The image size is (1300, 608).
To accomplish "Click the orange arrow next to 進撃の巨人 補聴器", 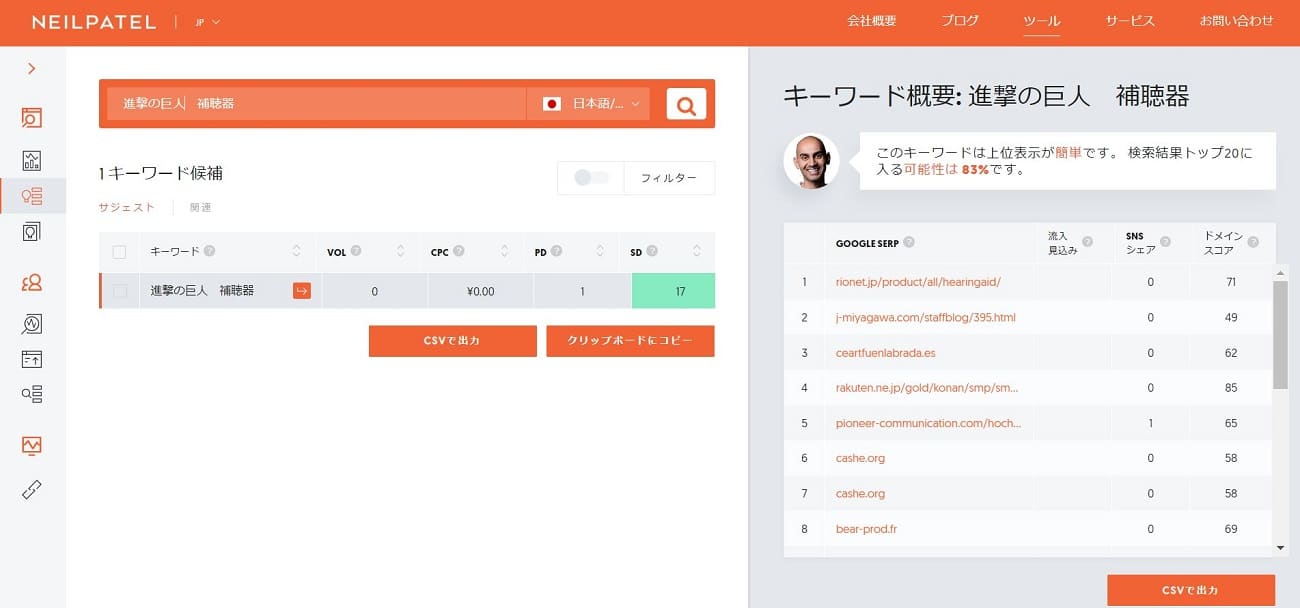I will [302, 291].
